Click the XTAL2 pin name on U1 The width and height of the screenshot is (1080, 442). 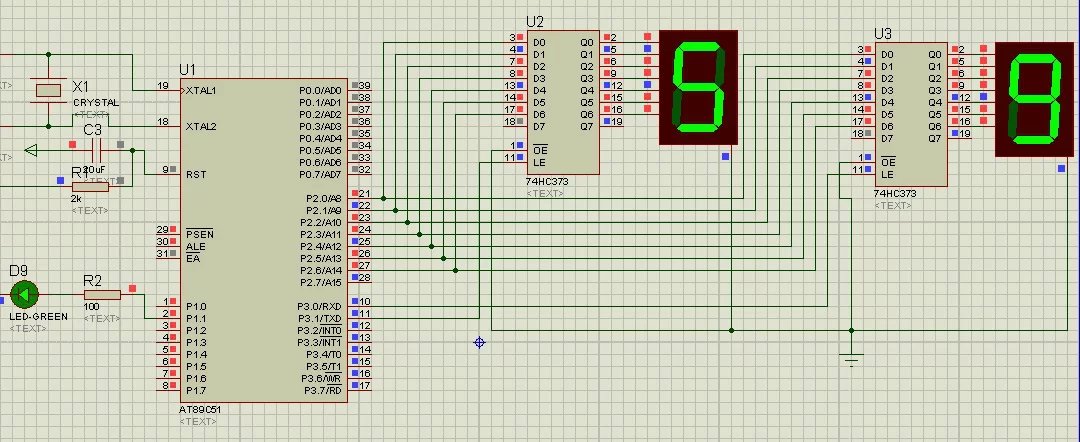click(201, 126)
